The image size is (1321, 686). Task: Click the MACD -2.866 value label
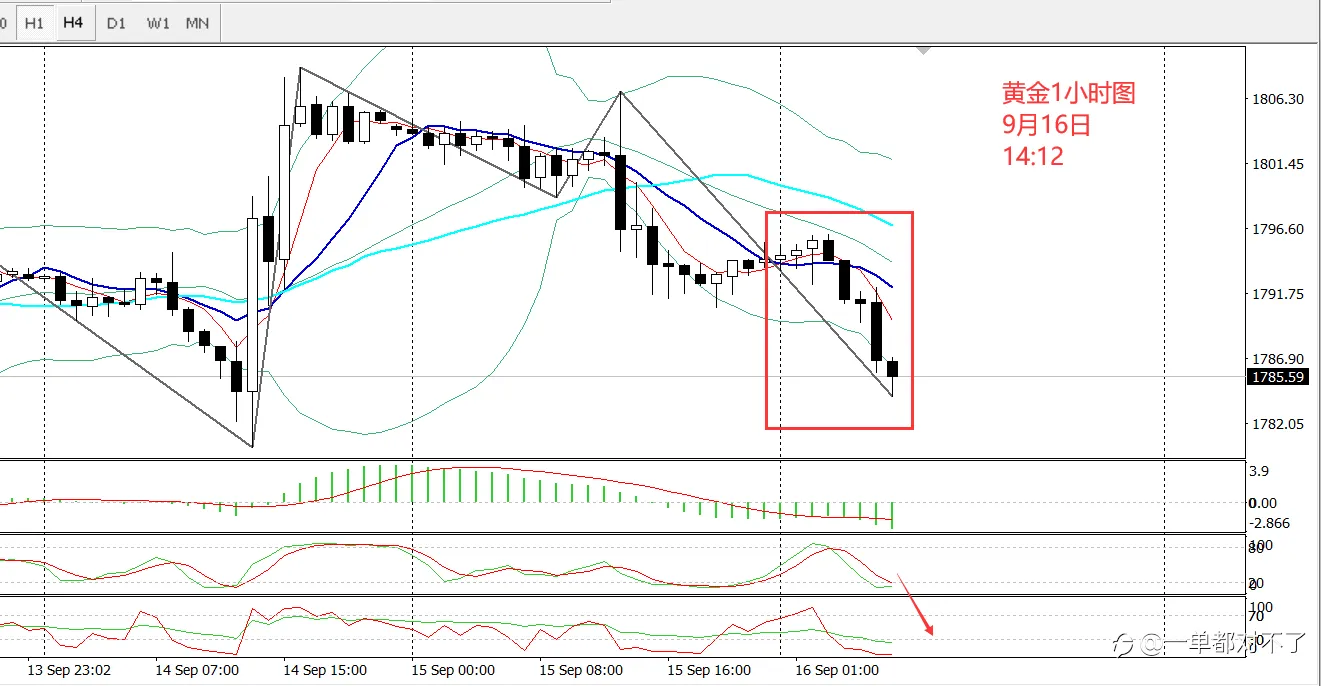pyautogui.click(x=1270, y=523)
